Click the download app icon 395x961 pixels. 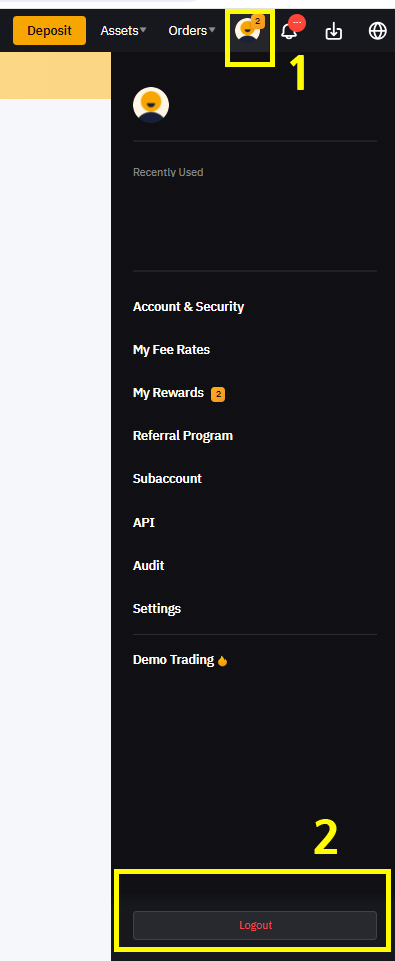(334, 31)
